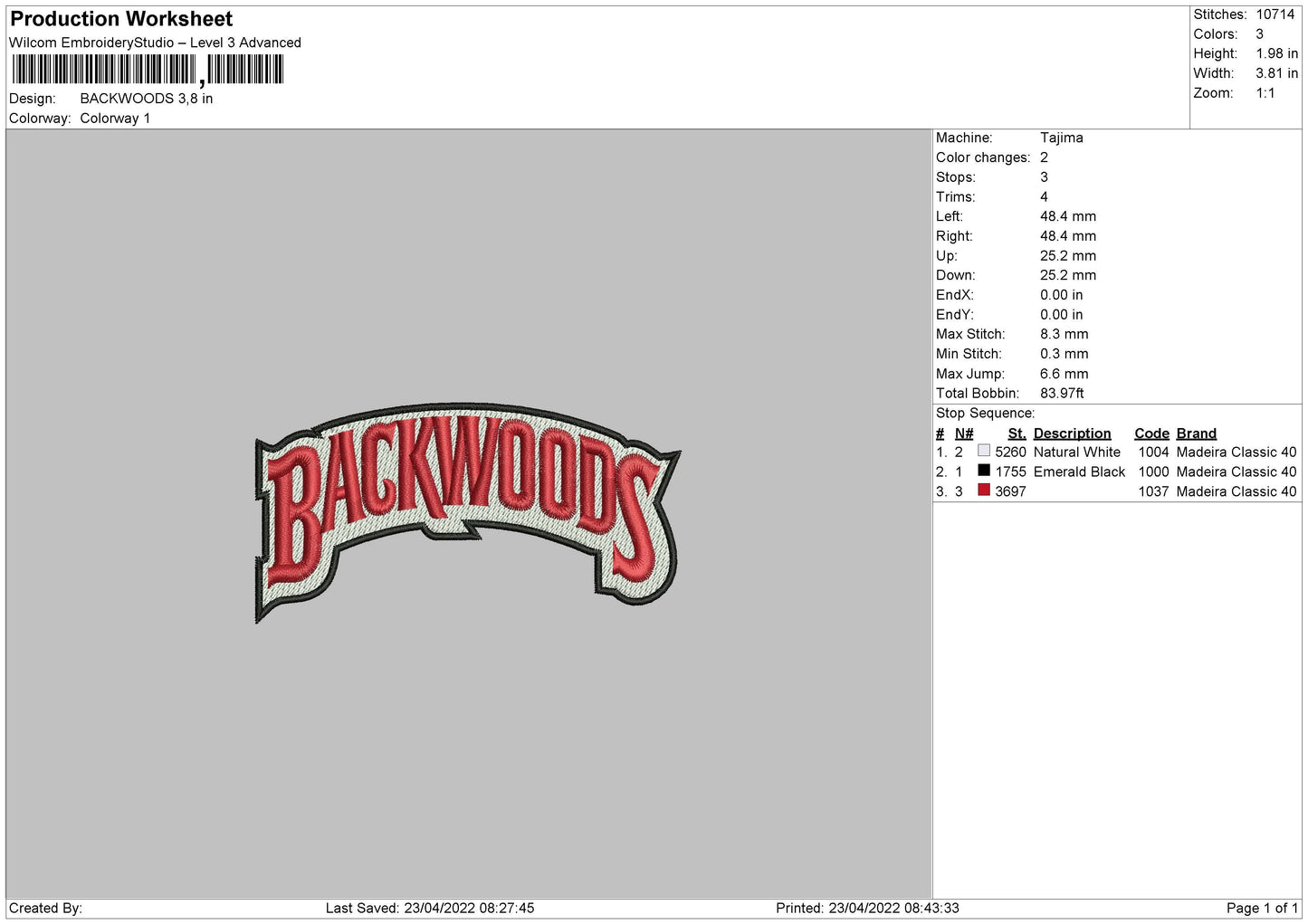Screen dimensions: 1308x924
Task: Click the Stop Sequence heading
Action: coord(985,414)
